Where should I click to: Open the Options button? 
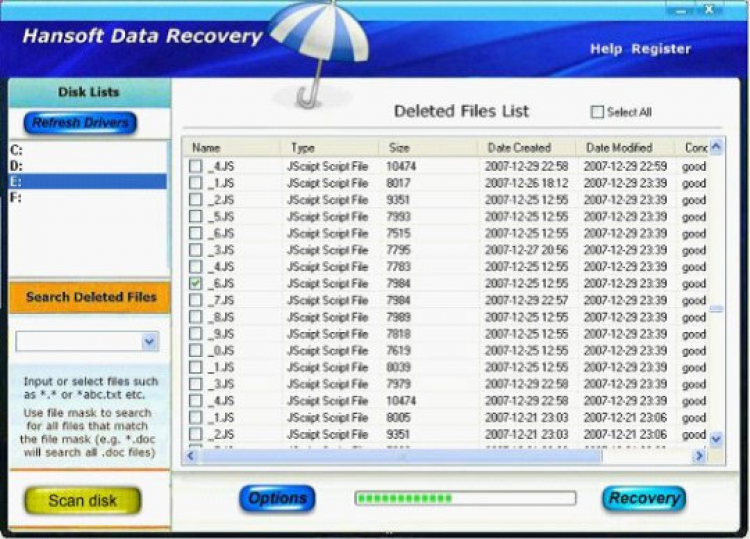pyautogui.click(x=277, y=498)
